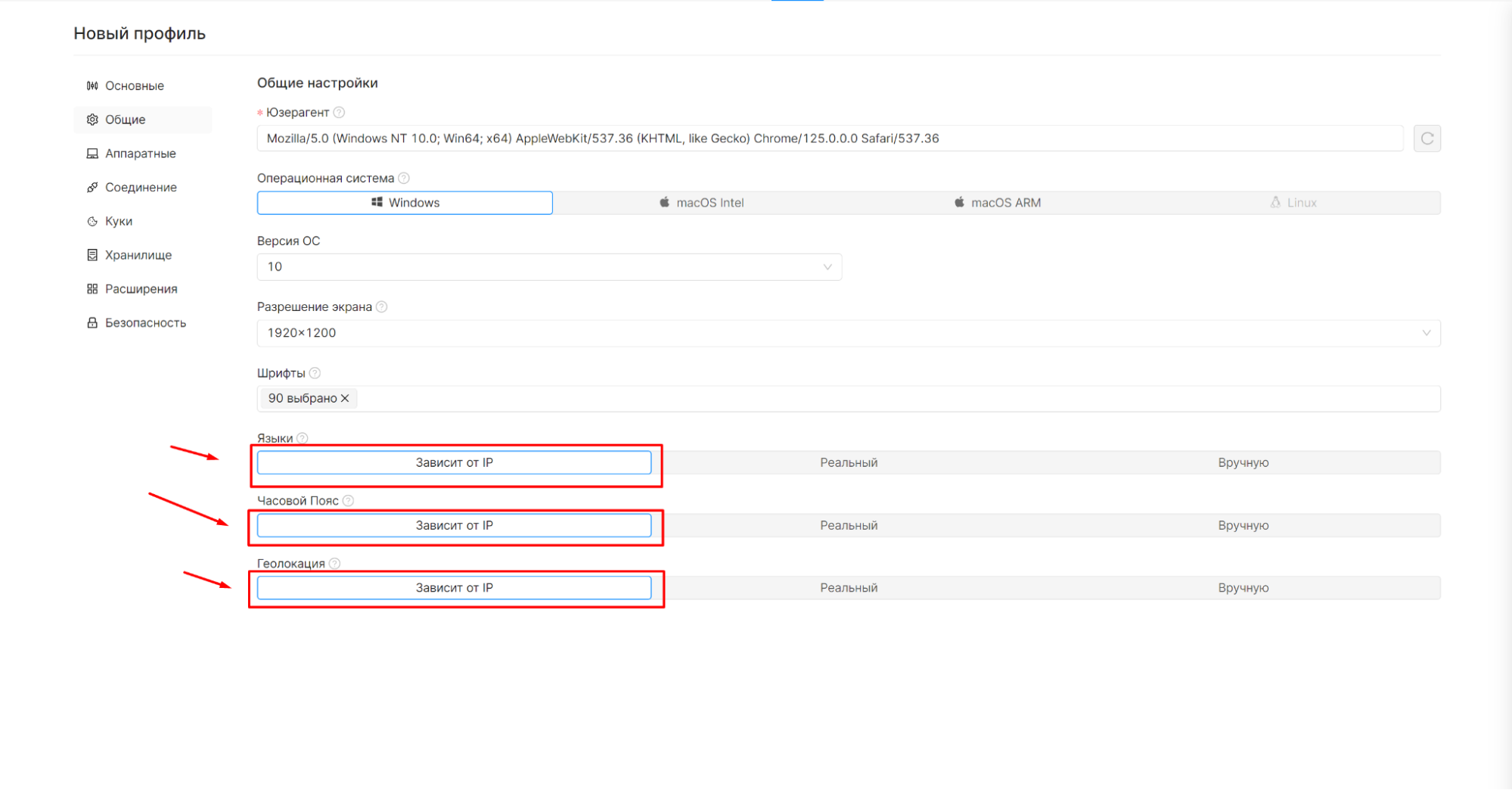Open the Соединение section
This screenshot has width=1512, height=790.
pyautogui.click(x=142, y=188)
